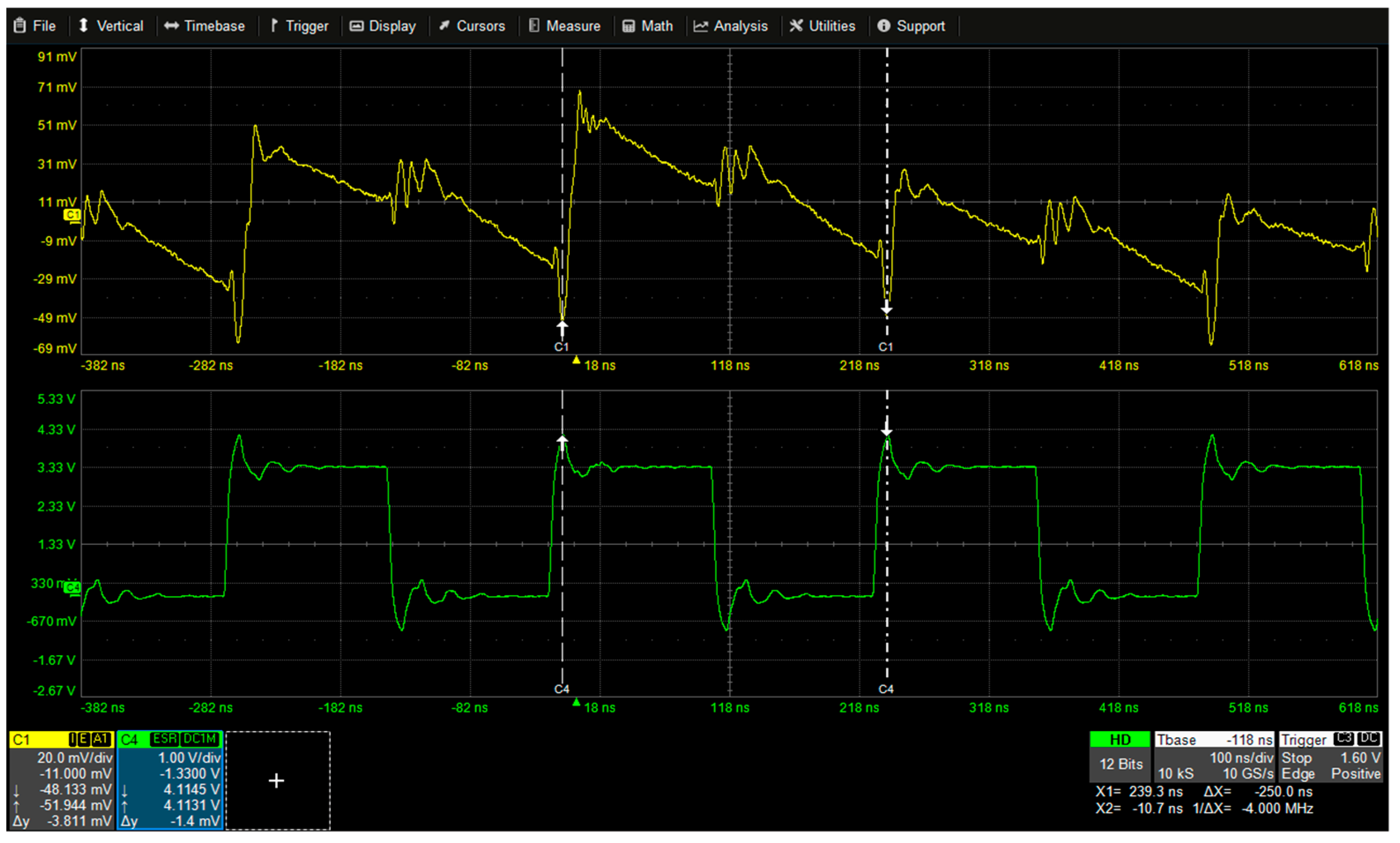Toggle the ESR badge on channel C4
This screenshot has height=843, width=1400.
[x=165, y=739]
